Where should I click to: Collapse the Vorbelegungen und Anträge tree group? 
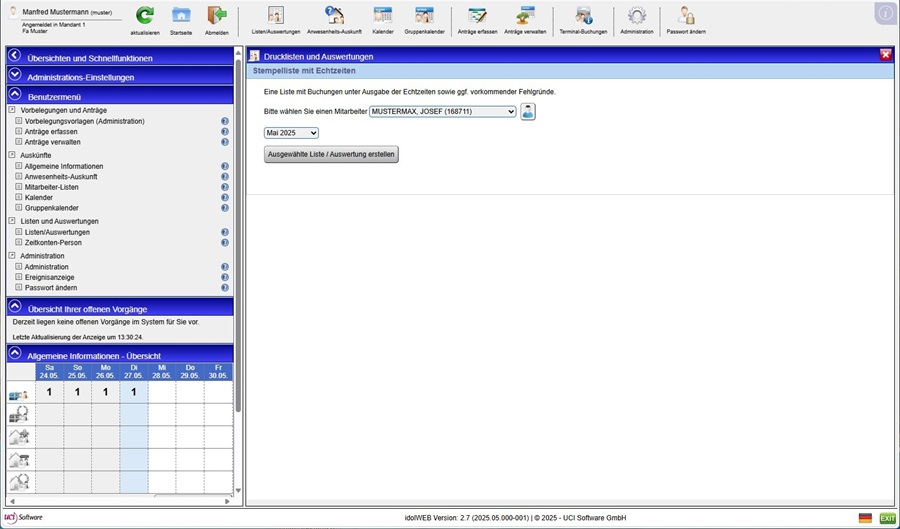(12, 110)
